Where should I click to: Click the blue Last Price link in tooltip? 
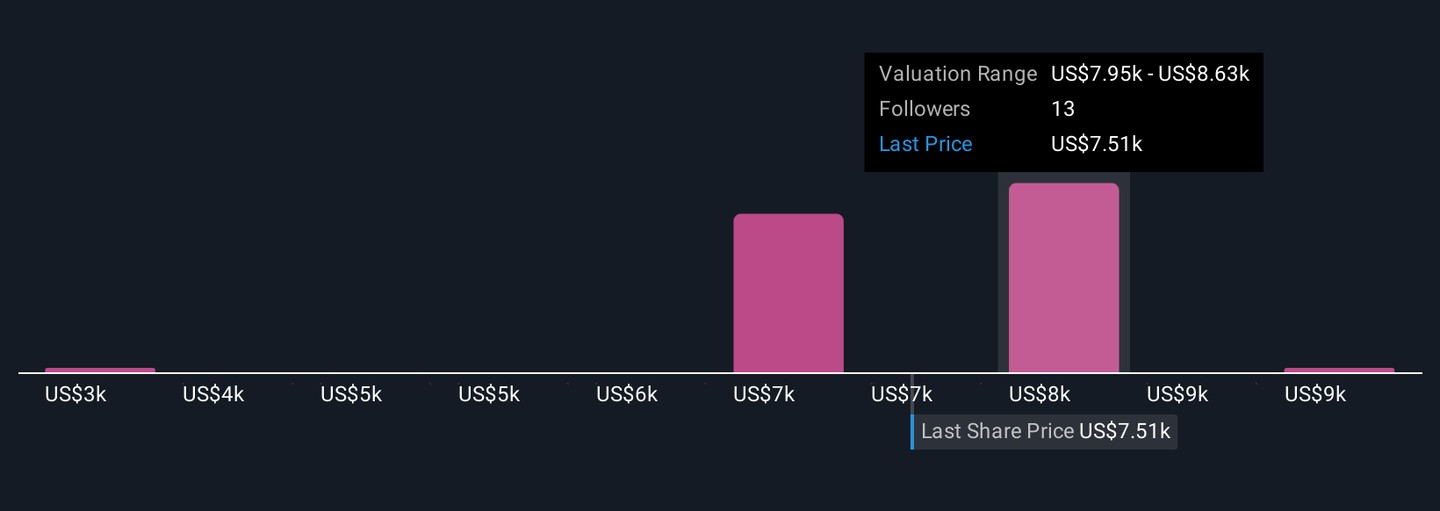pyautogui.click(x=925, y=144)
